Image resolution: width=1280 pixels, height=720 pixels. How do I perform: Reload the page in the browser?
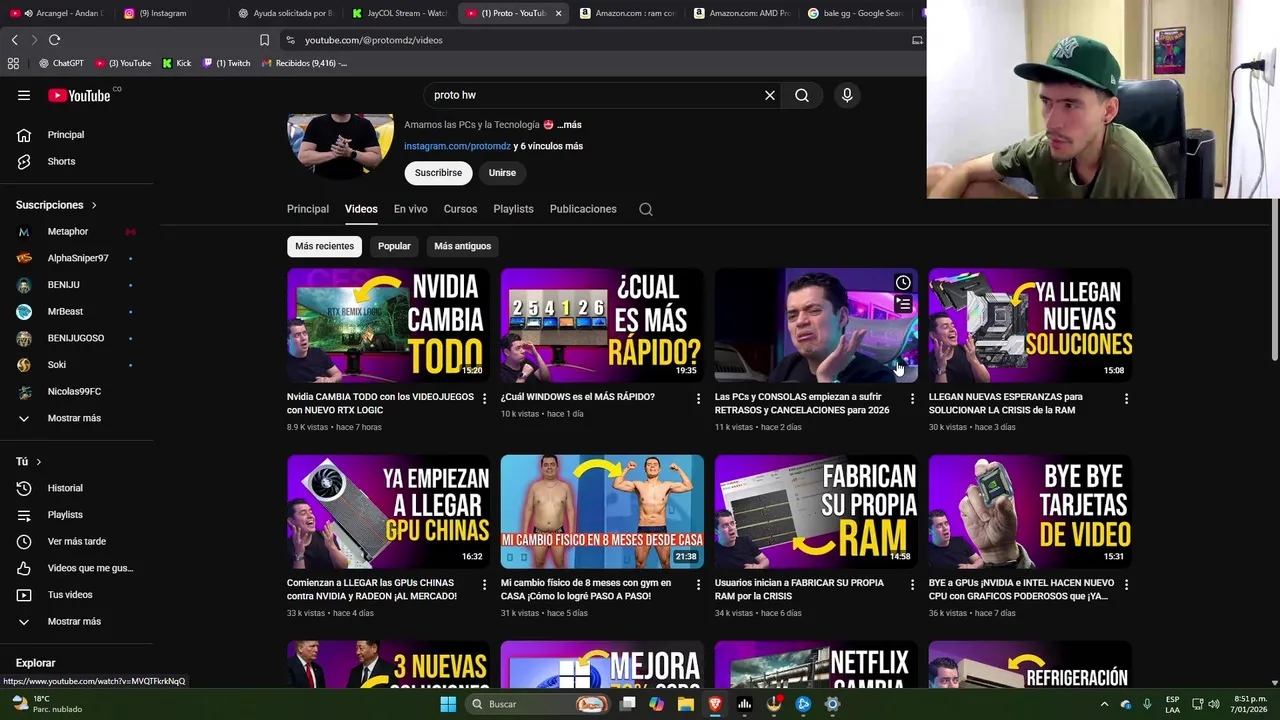click(54, 40)
